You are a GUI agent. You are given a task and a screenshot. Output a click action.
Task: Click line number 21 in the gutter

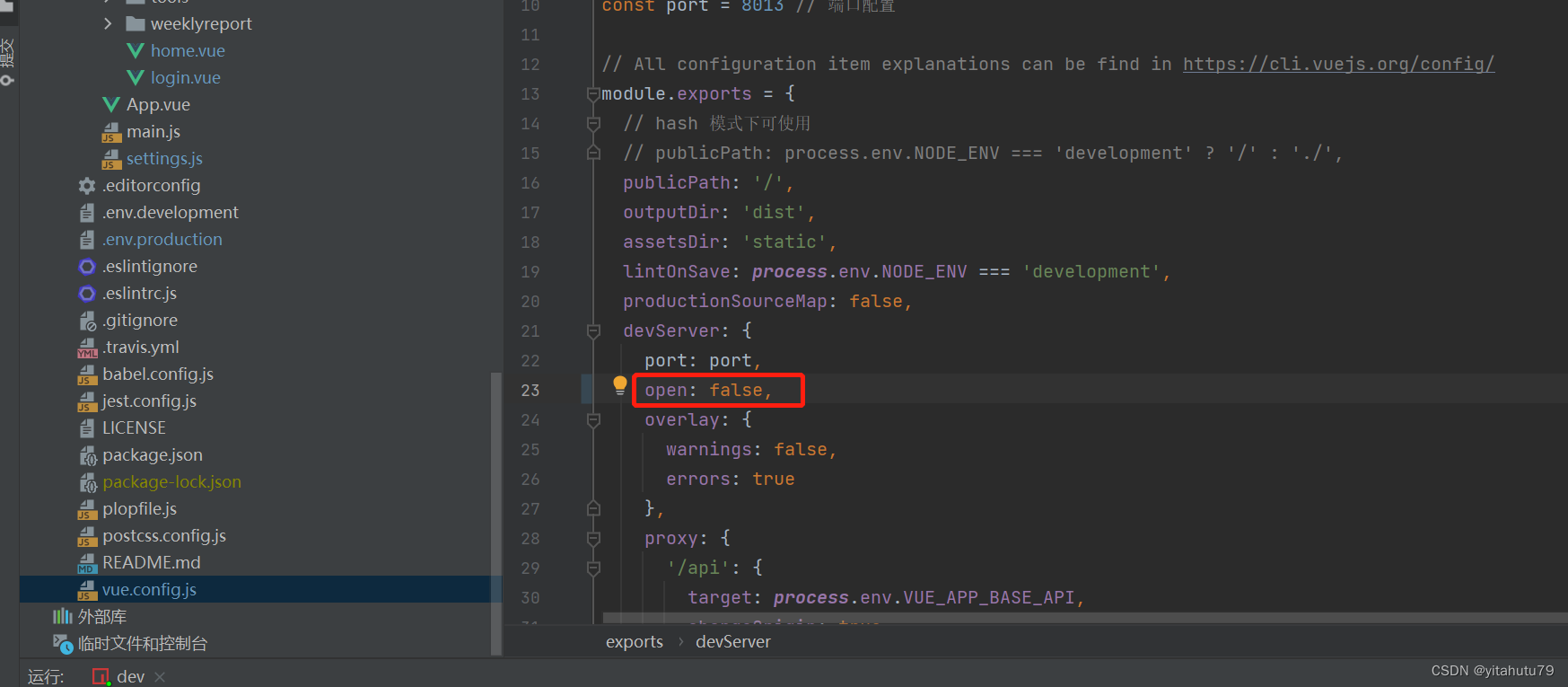pos(530,330)
